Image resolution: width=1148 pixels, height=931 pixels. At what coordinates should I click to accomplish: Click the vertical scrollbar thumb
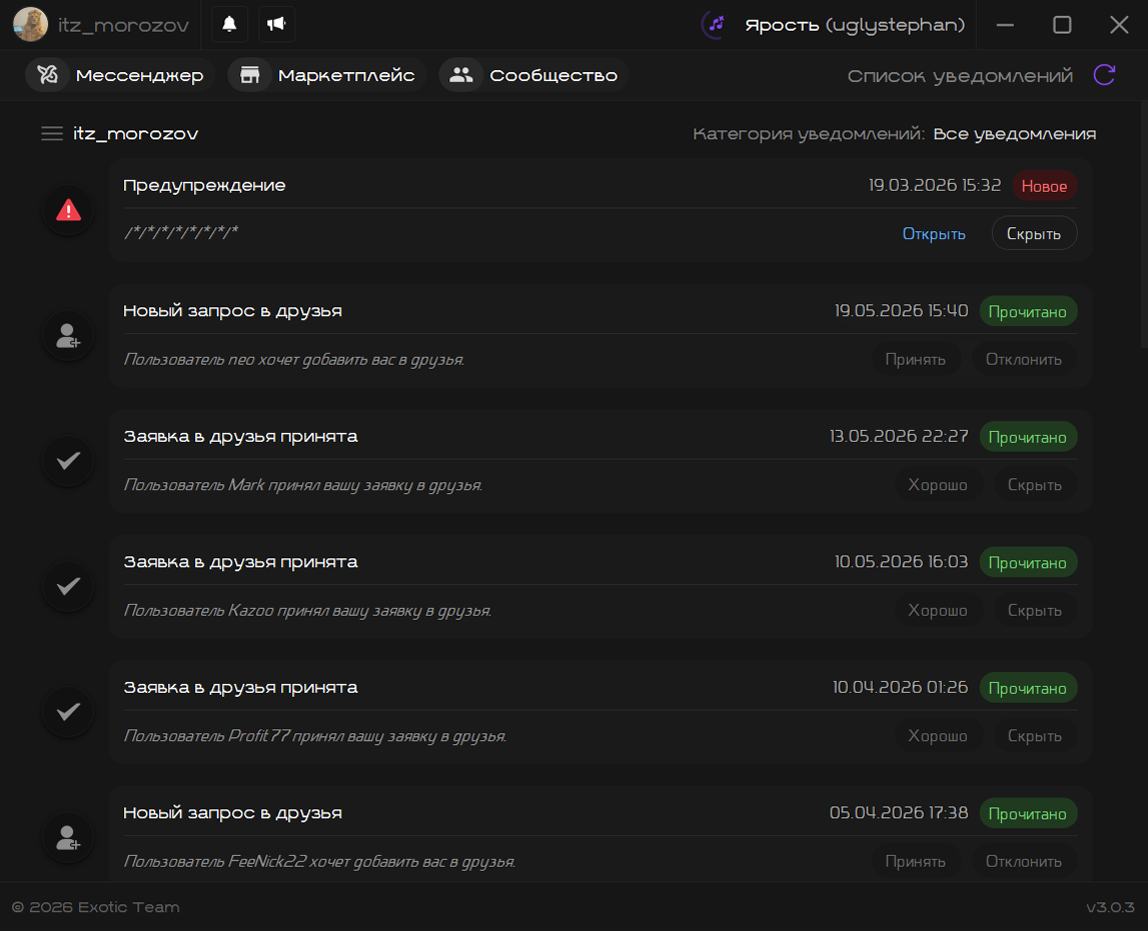pyautogui.click(x=1144, y=224)
